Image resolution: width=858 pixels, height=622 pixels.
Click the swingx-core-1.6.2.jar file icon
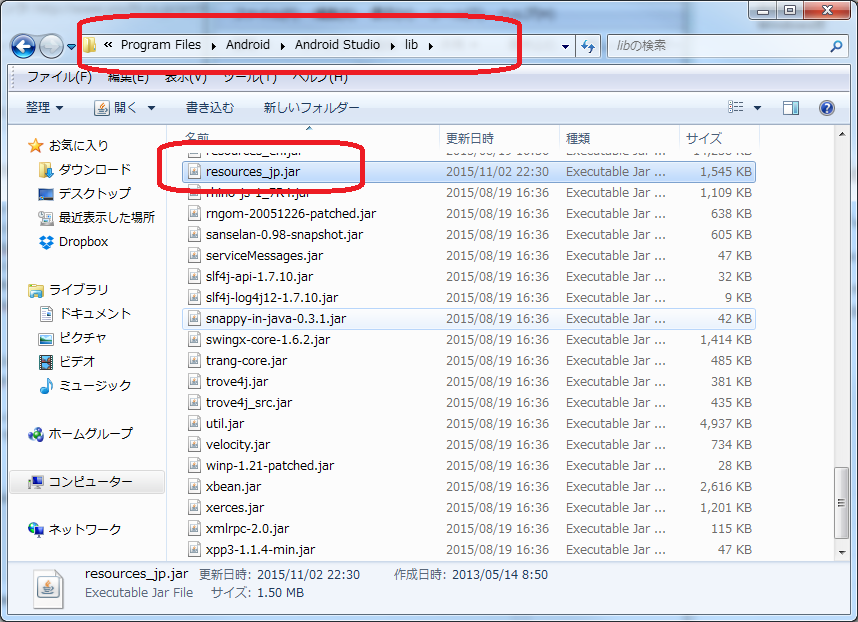point(194,340)
